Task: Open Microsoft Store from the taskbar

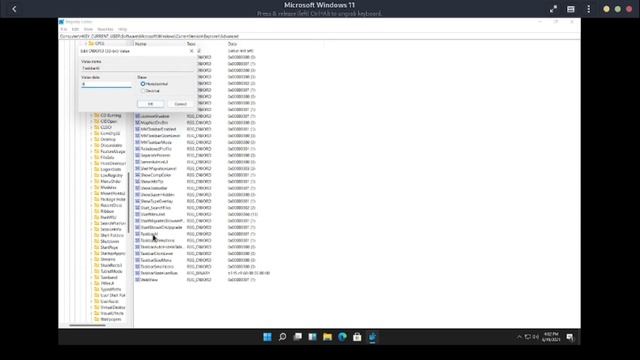Action: point(357,337)
